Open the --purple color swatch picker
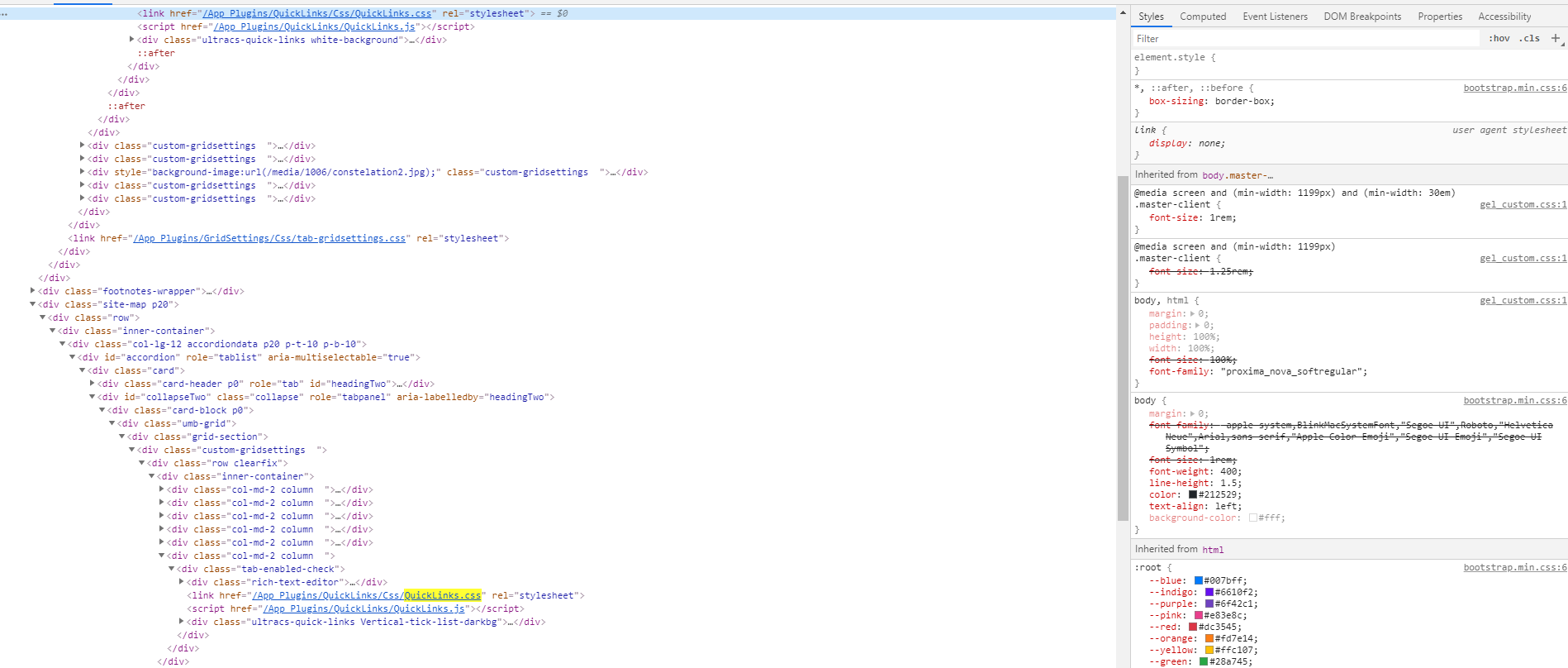This screenshot has width=1568, height=668. (1209, 604)
